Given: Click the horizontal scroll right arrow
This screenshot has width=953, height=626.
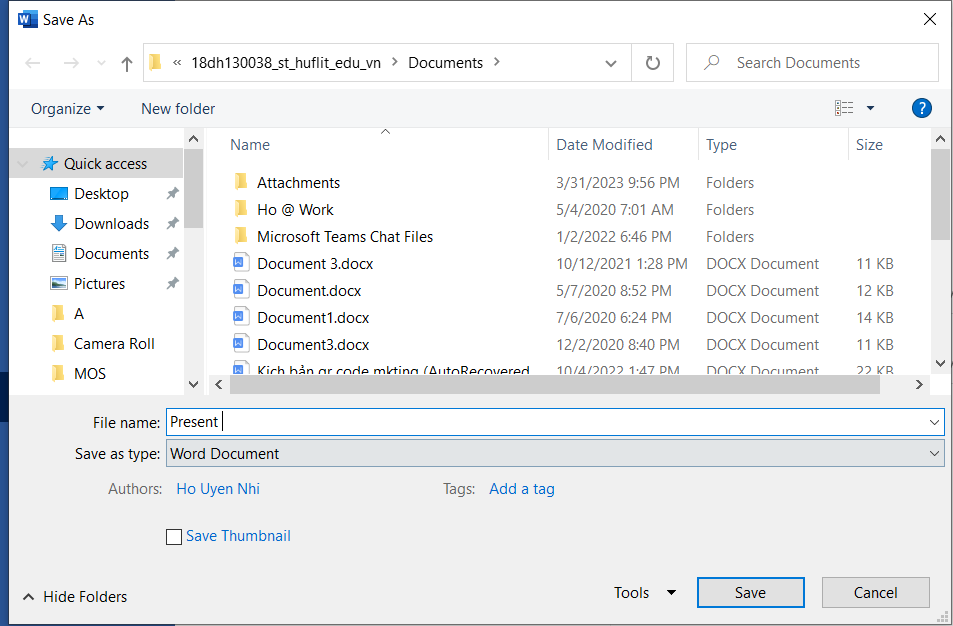Looking at the screenshot, I should point(919,384).
